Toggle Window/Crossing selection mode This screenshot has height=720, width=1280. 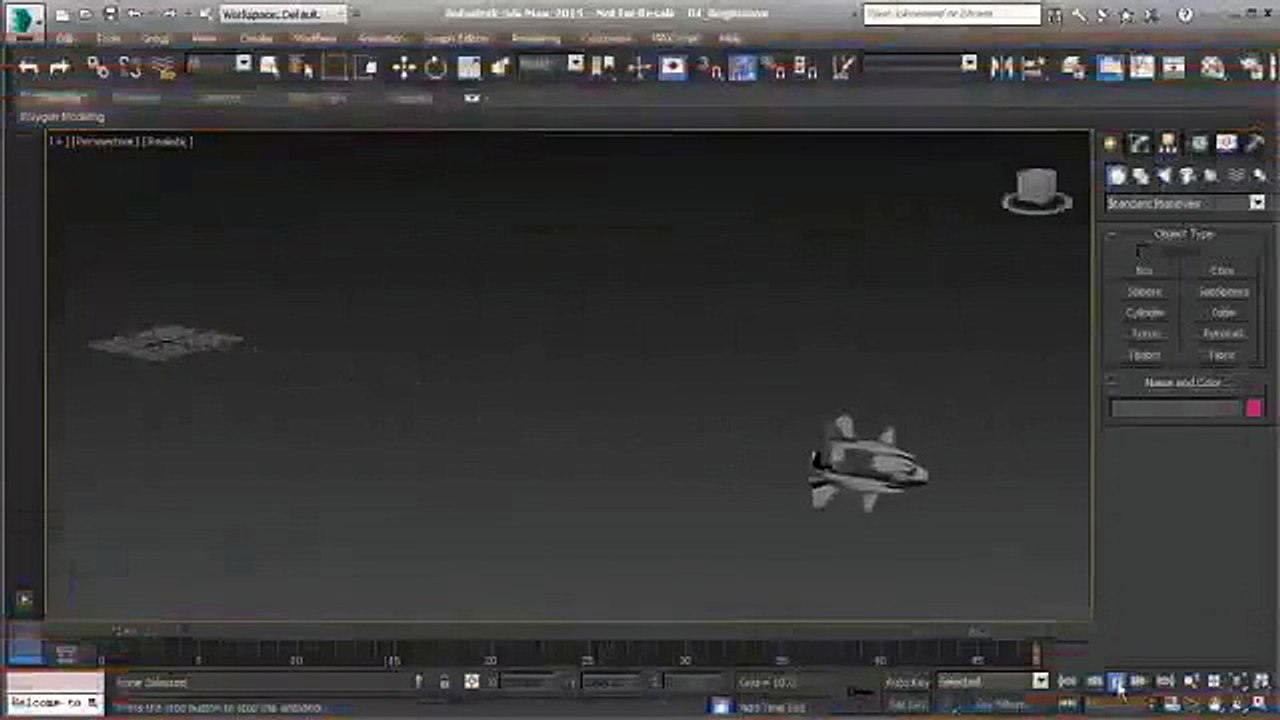[x=366, y=67]
